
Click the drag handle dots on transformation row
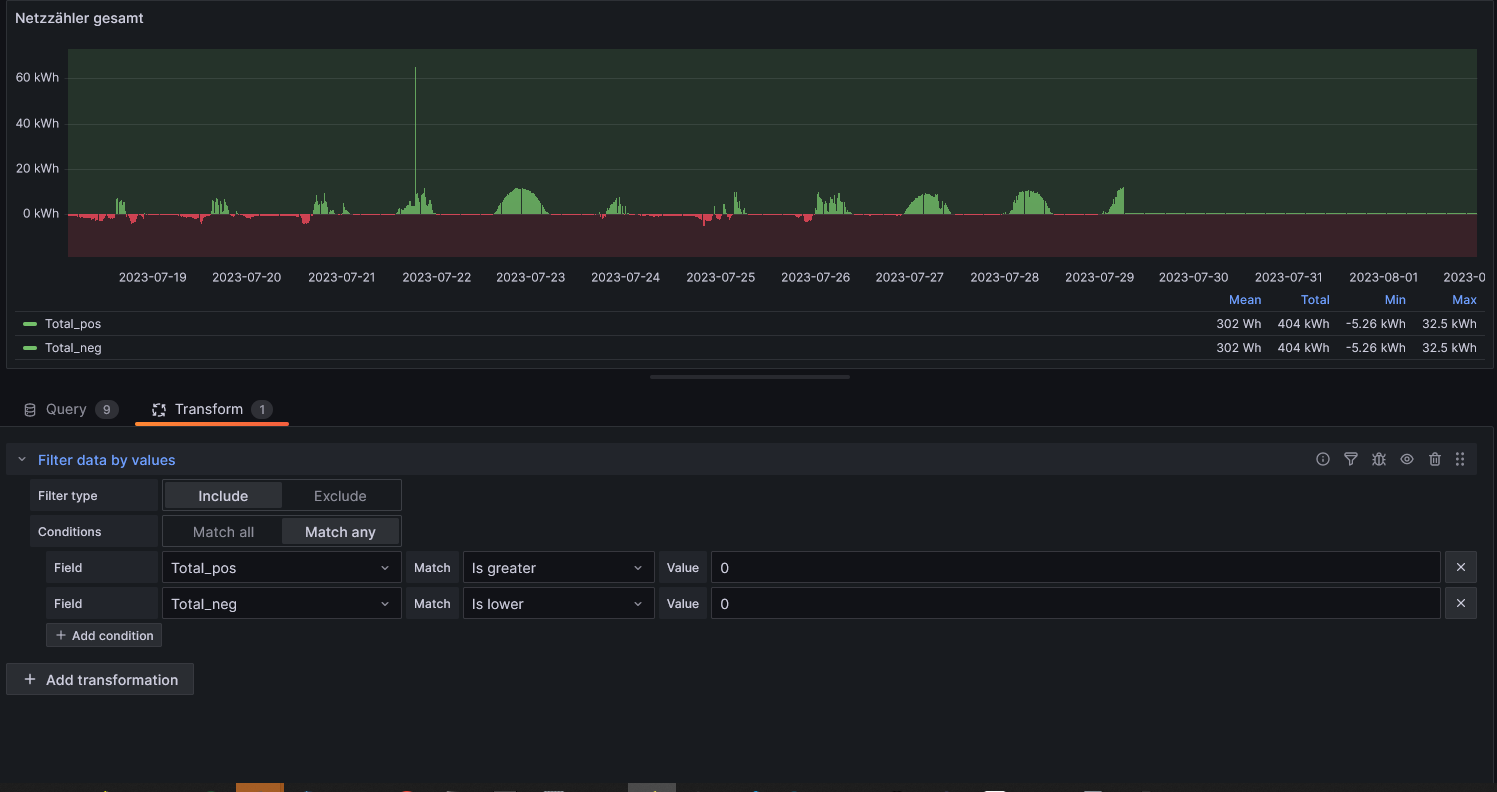(1460, 460)
